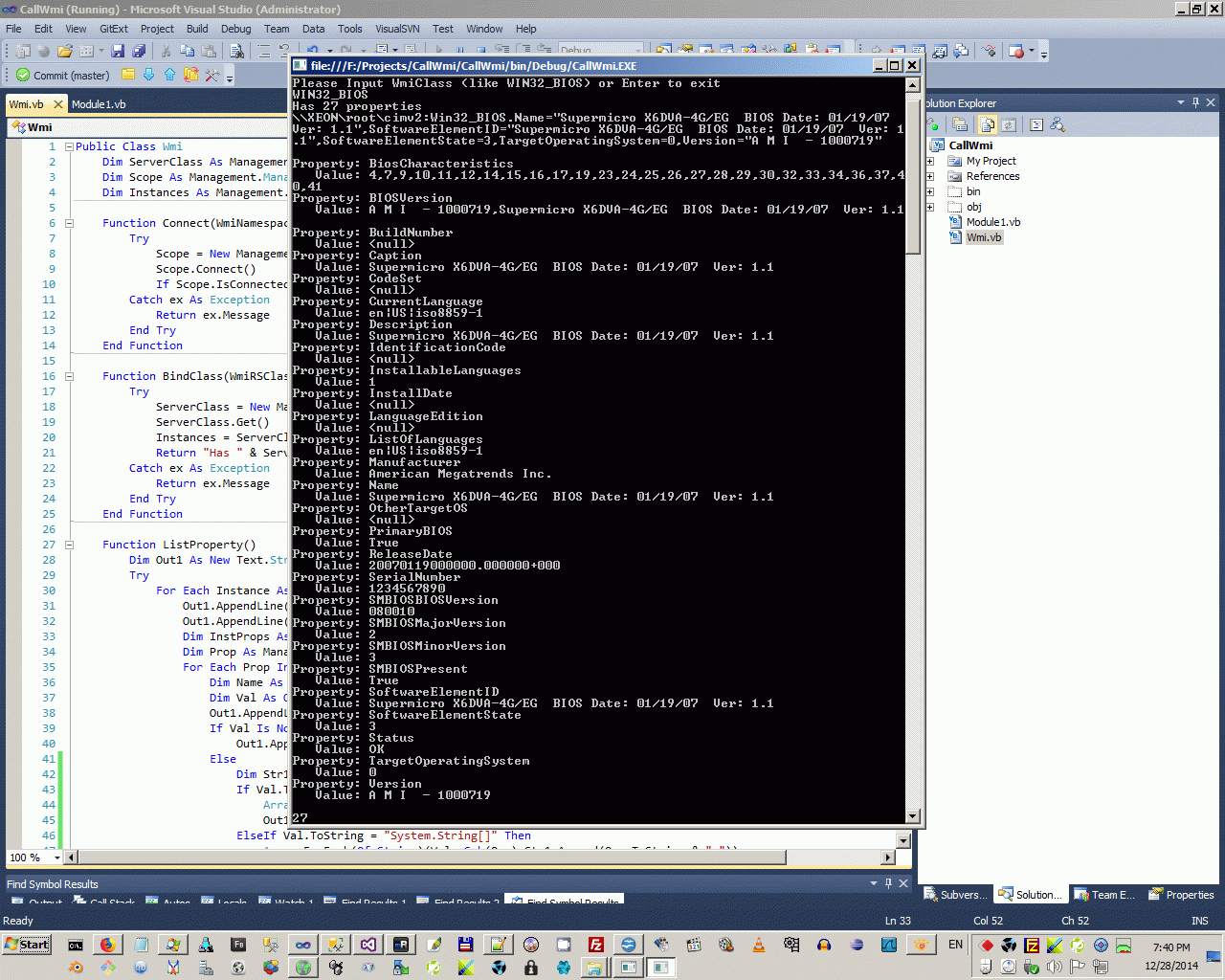Close the Find Symbol Results panel
1225x980 pixels.
903,883
